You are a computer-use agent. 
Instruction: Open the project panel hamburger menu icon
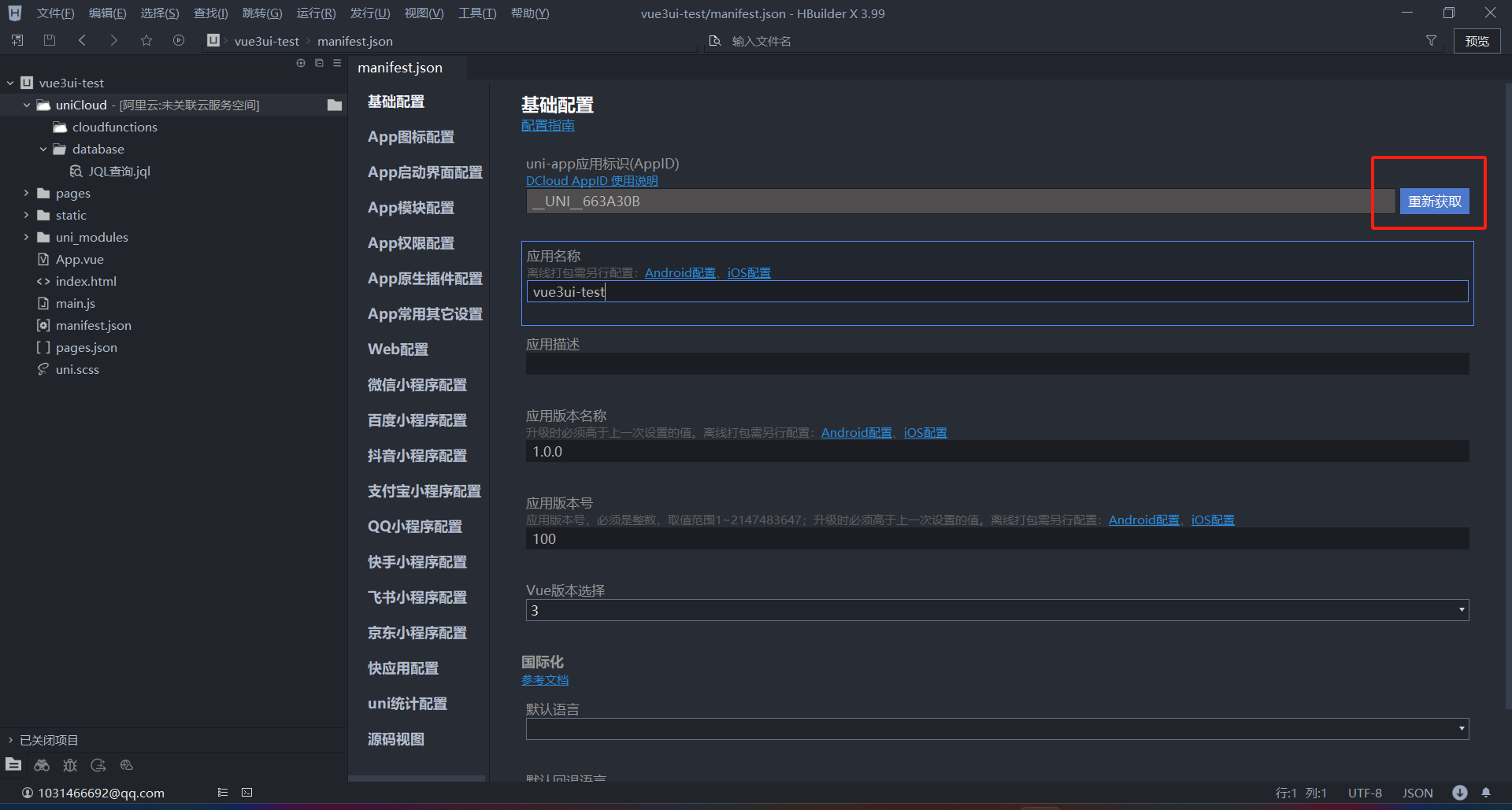pyautogui.click(x=337, y=63)
